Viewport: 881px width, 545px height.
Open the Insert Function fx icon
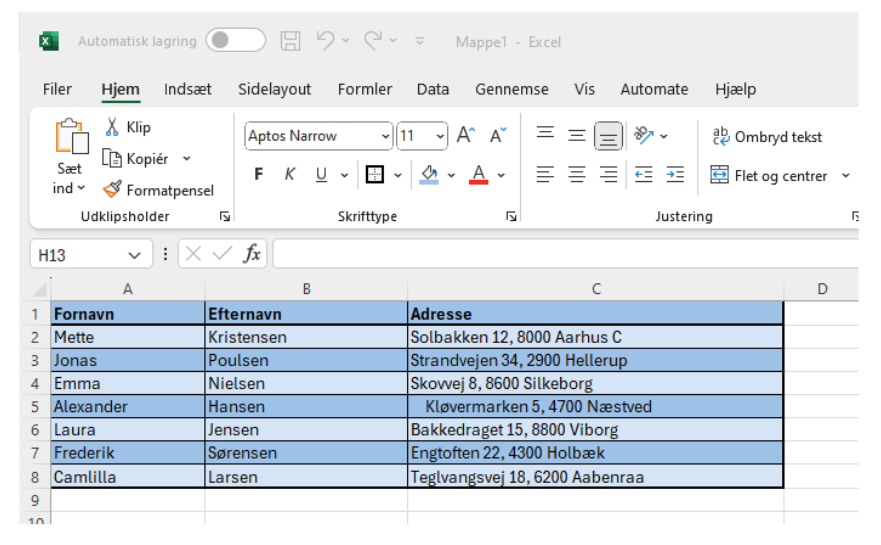[252, 254]
